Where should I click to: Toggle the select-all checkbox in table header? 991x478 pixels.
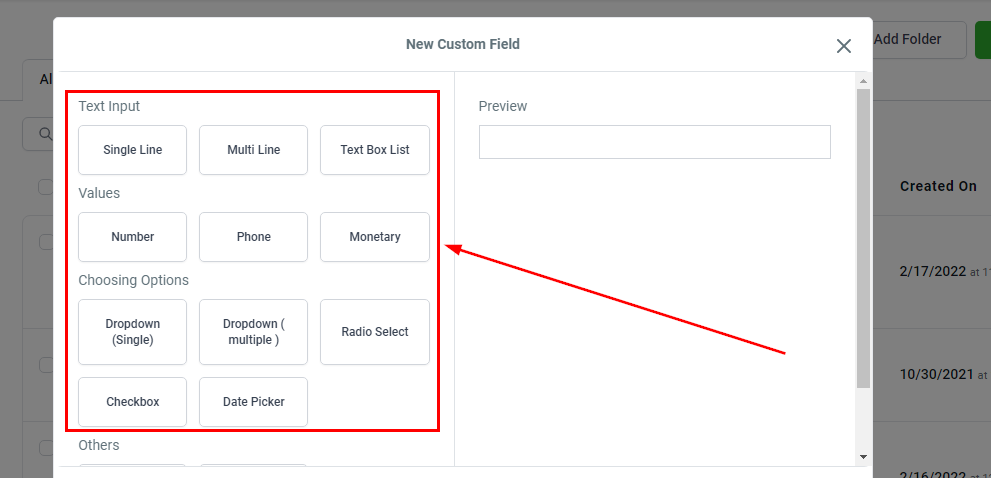[45, 187]
